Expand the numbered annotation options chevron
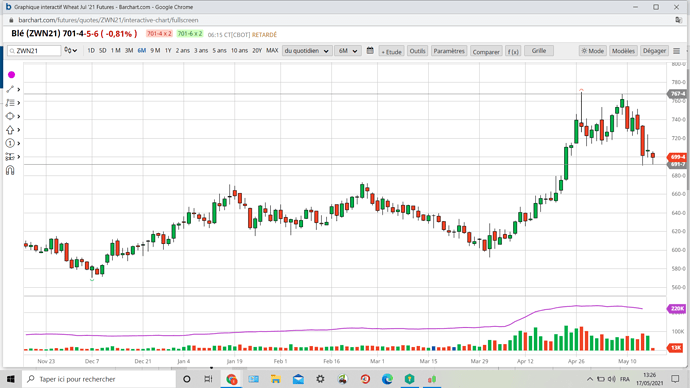Screen dimensions: 690x388 pos(18,143)
